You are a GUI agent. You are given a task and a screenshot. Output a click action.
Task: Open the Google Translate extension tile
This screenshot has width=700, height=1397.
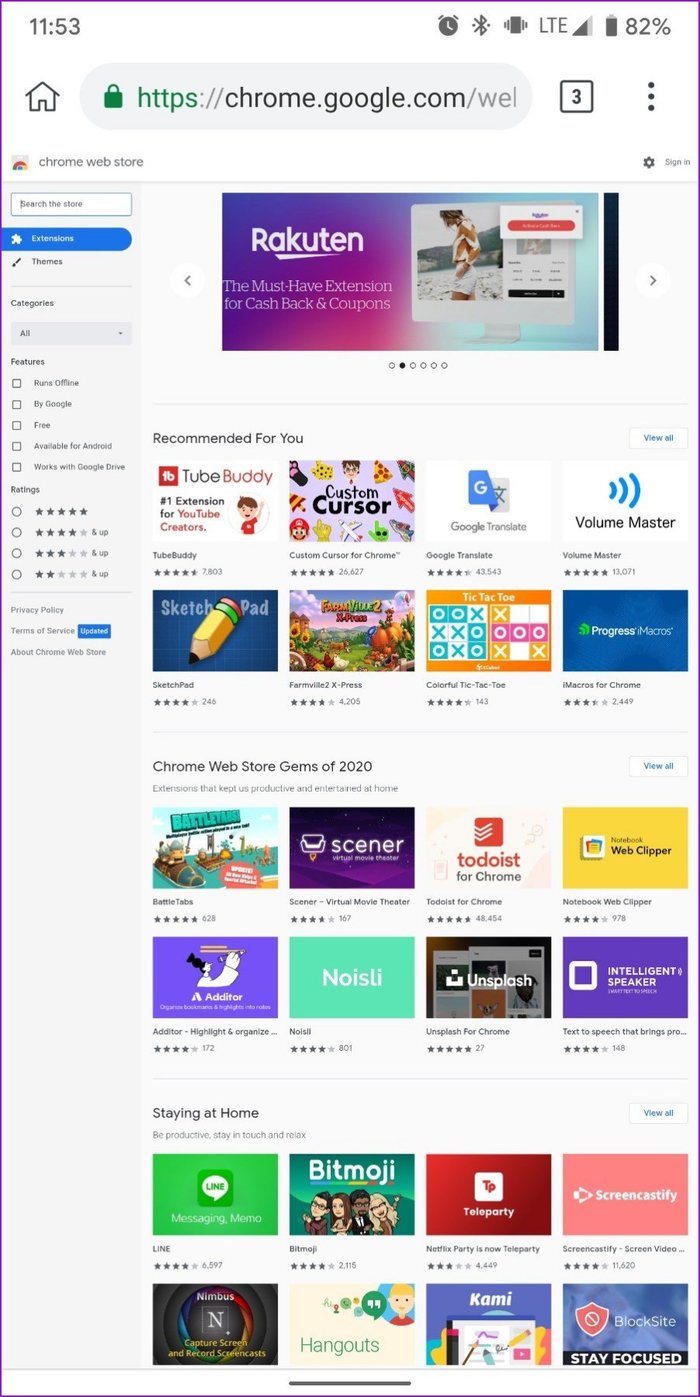click(488, 501)
